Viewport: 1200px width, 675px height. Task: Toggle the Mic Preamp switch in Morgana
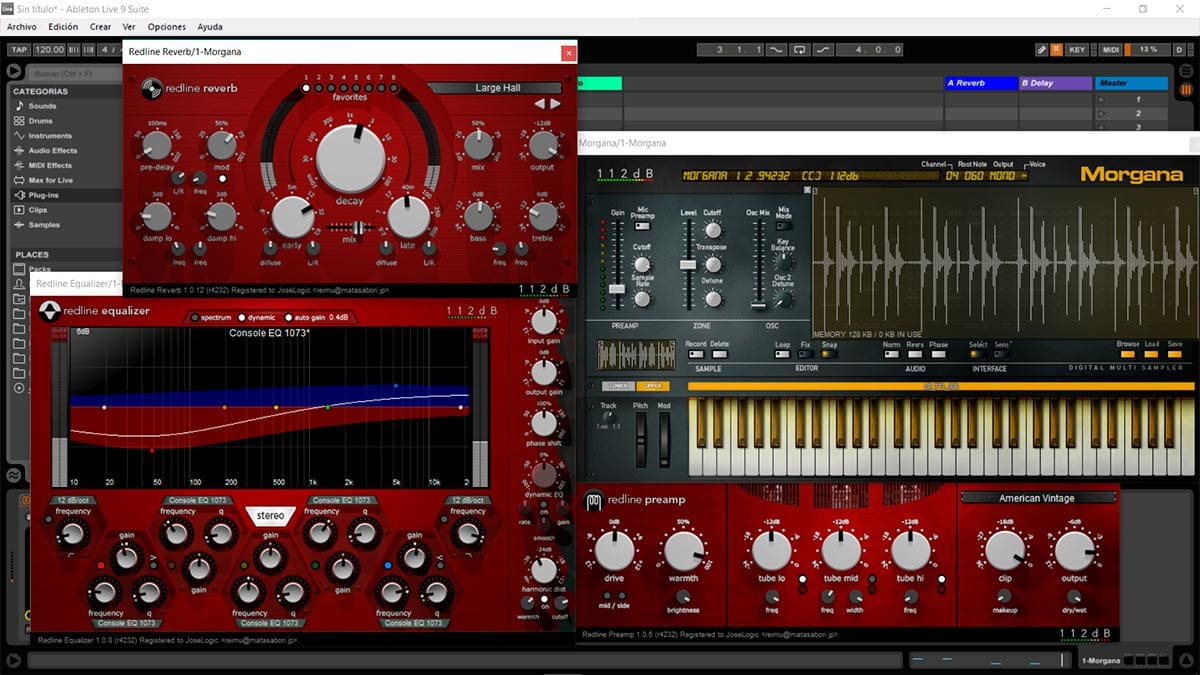coord(642,226)
